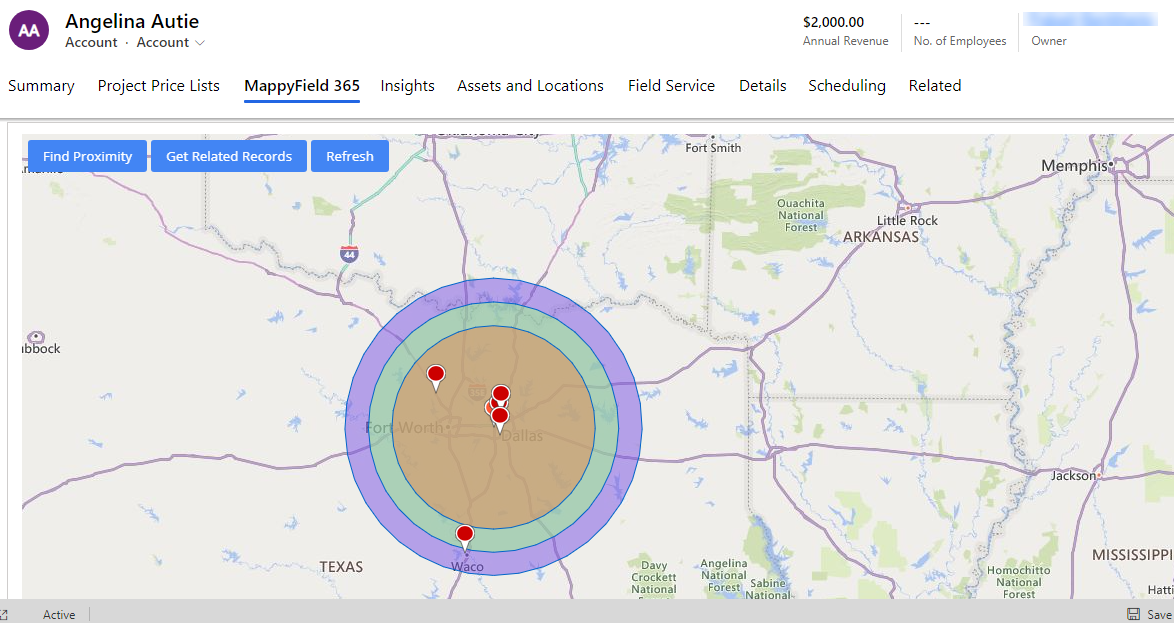
Task: Click the Save floppy disk icon
Action: [1133, 615]
